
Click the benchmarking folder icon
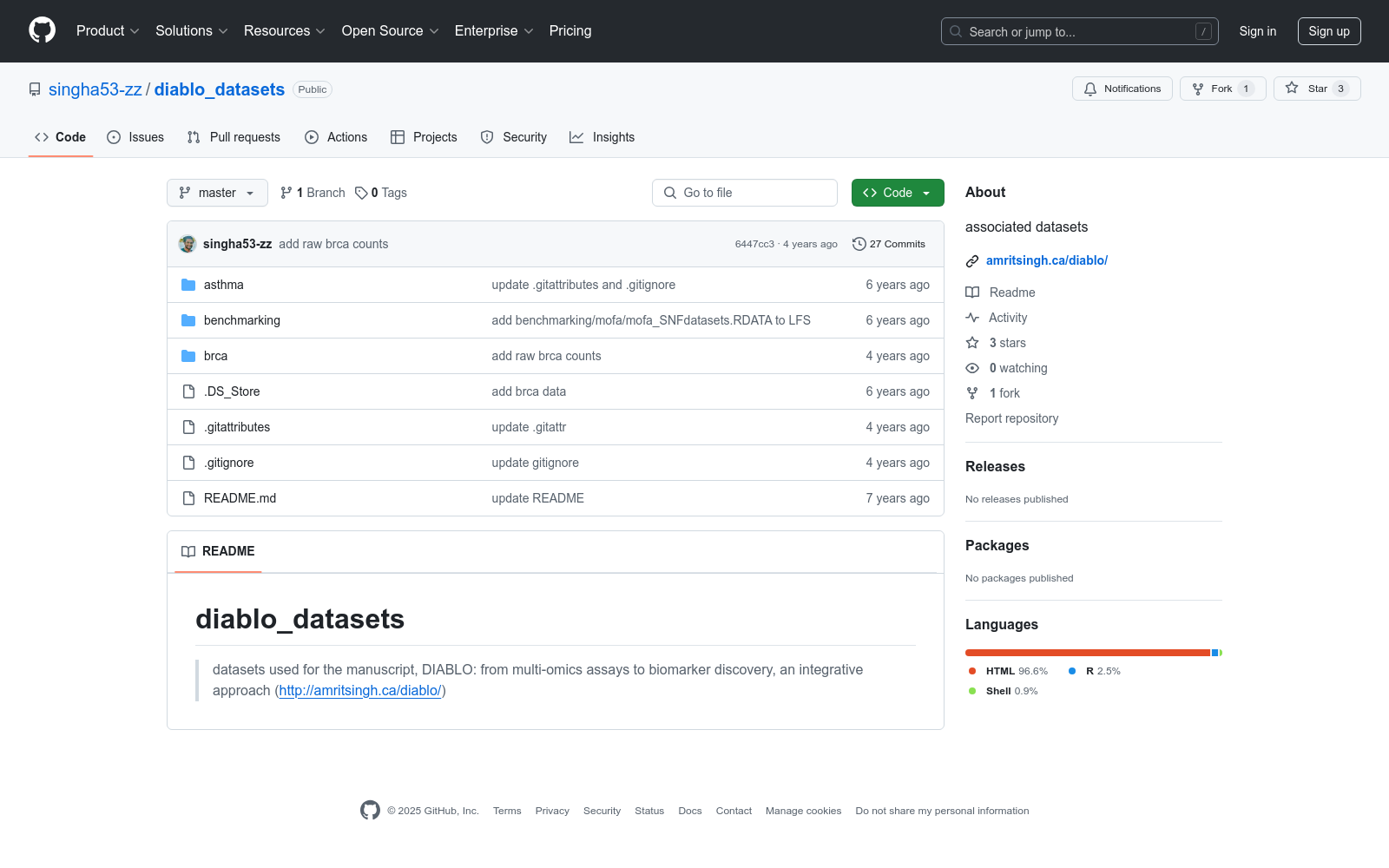tap(188, 320)
